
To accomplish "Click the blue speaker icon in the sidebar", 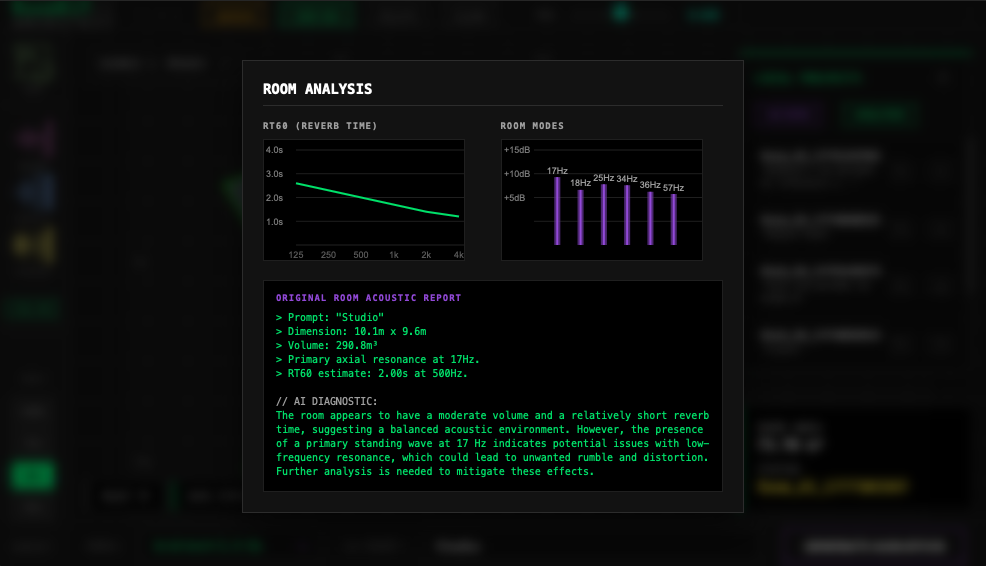I will click(37, 191).
